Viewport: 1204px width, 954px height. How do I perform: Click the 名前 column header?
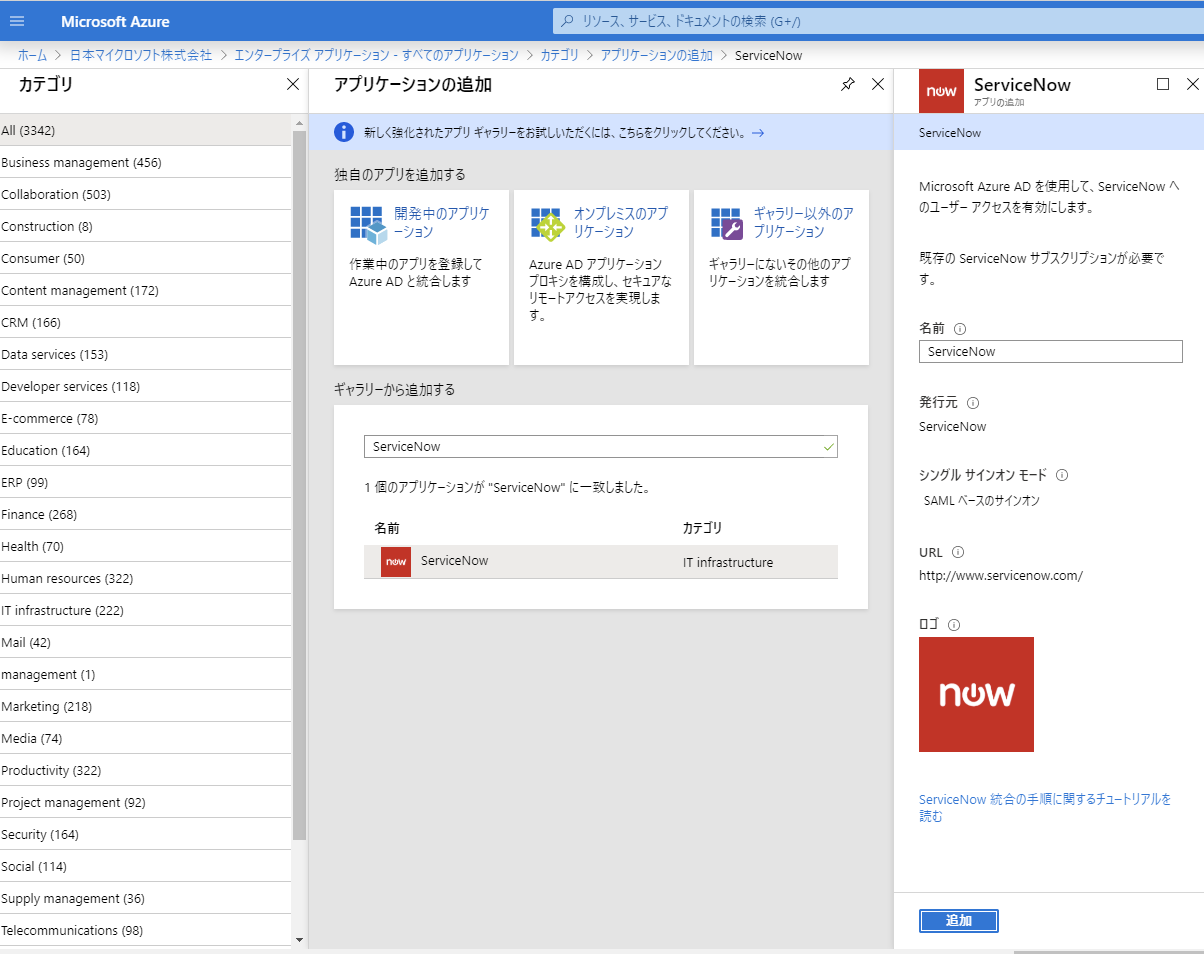click(387, 528)
